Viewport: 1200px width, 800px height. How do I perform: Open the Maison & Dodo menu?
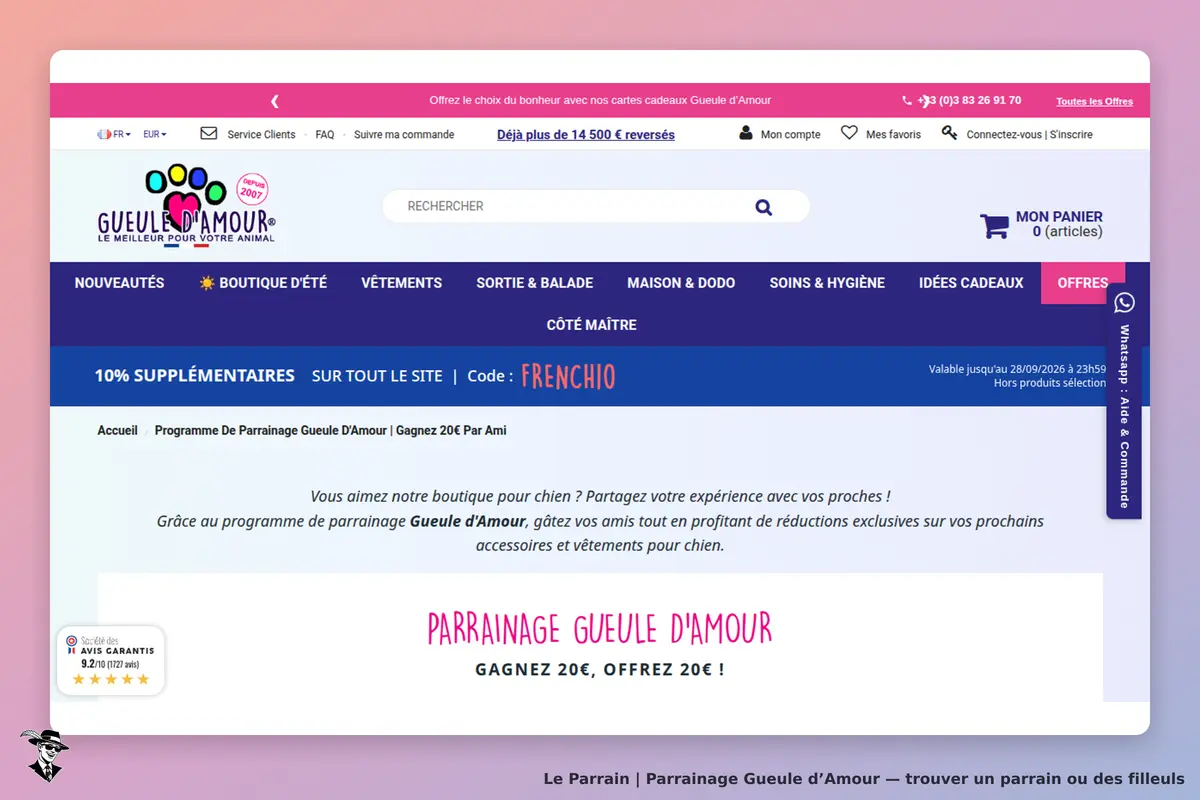tap(681, 283)
